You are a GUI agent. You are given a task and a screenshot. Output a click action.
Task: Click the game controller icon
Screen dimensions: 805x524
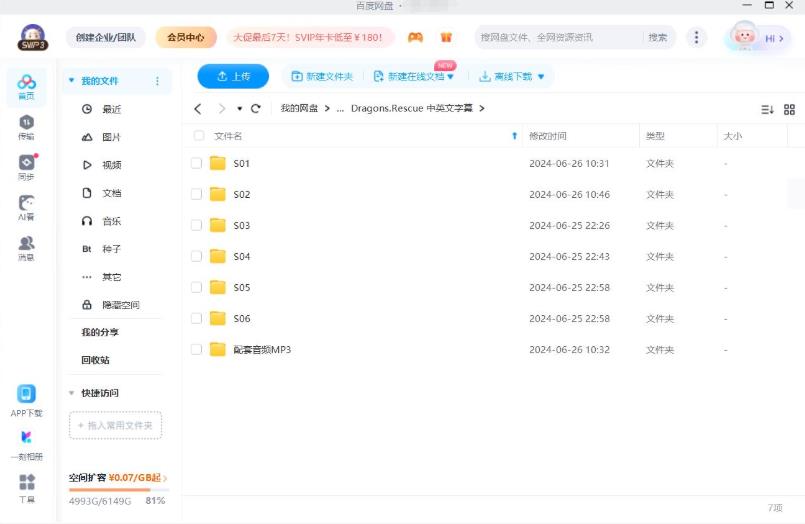click(x=415, y=37)
